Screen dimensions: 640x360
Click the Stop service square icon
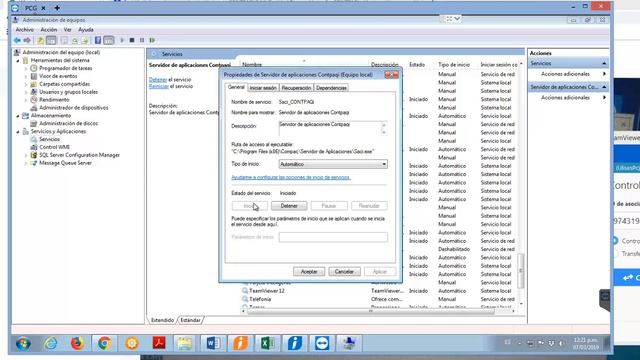[x=132, y=40]
